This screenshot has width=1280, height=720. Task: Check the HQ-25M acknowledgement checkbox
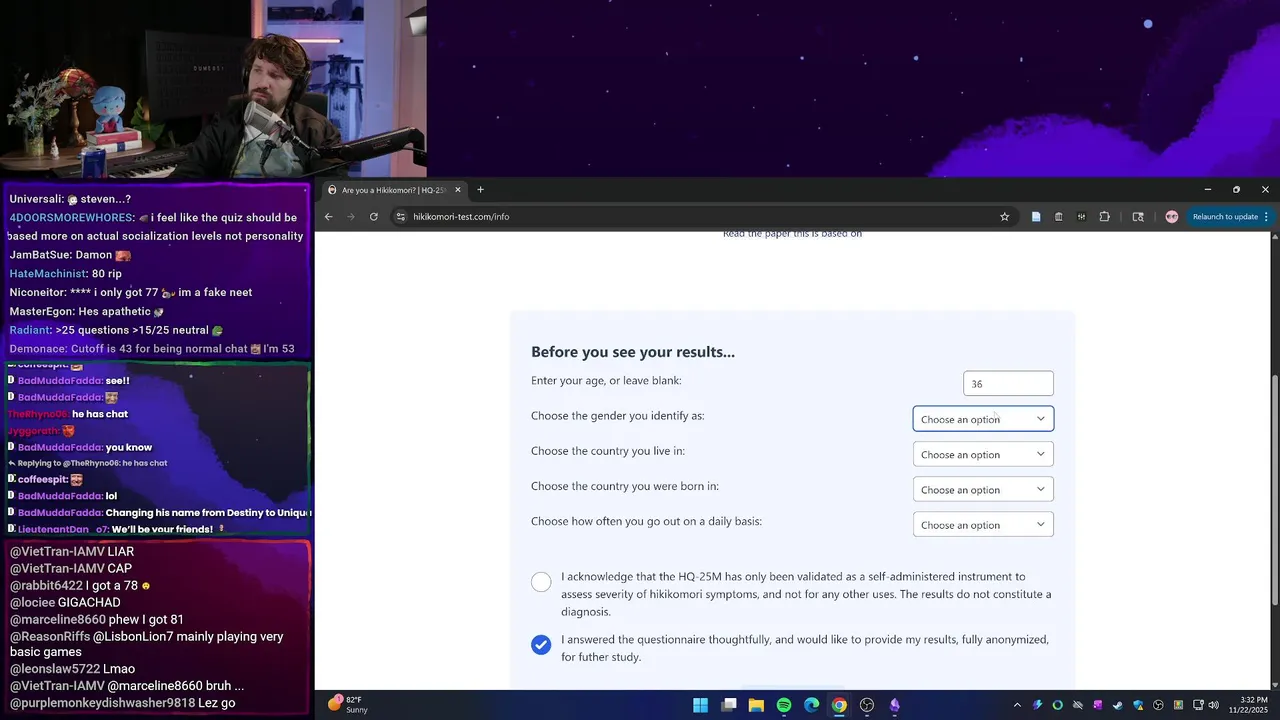pyautogui.click(x=541, y=582)
